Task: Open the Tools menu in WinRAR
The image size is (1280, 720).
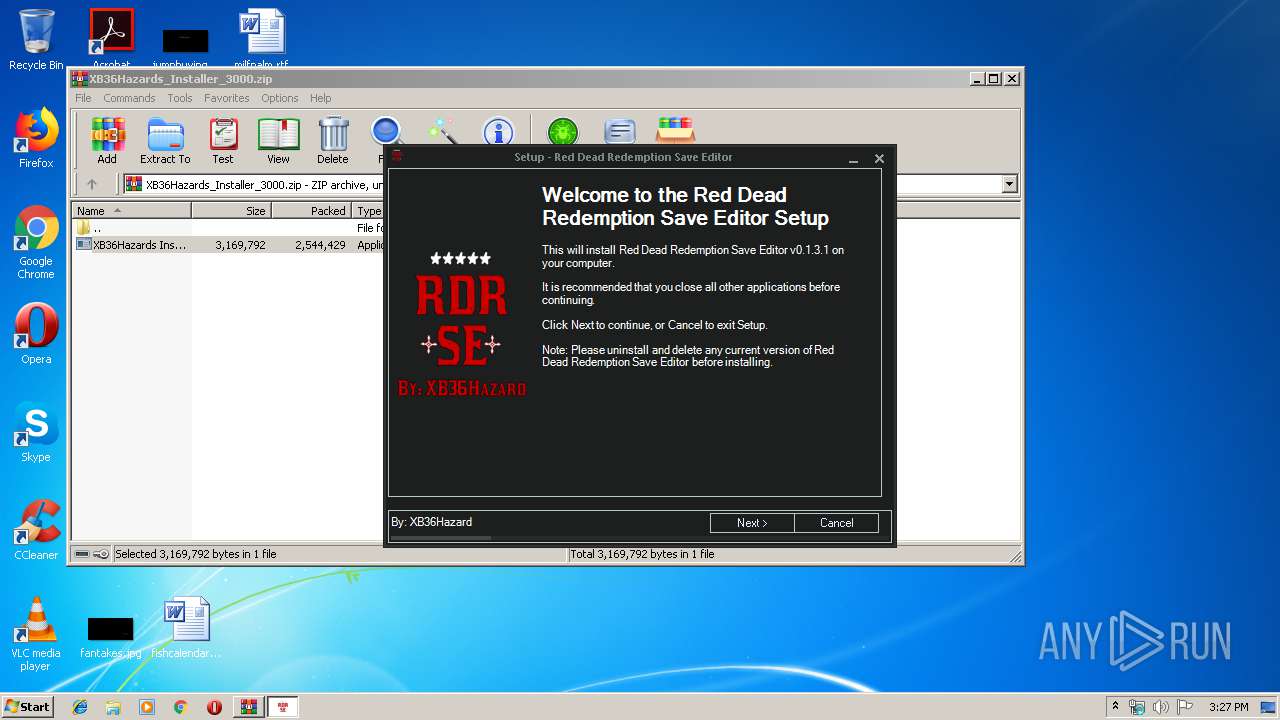Action: (180, 98)
